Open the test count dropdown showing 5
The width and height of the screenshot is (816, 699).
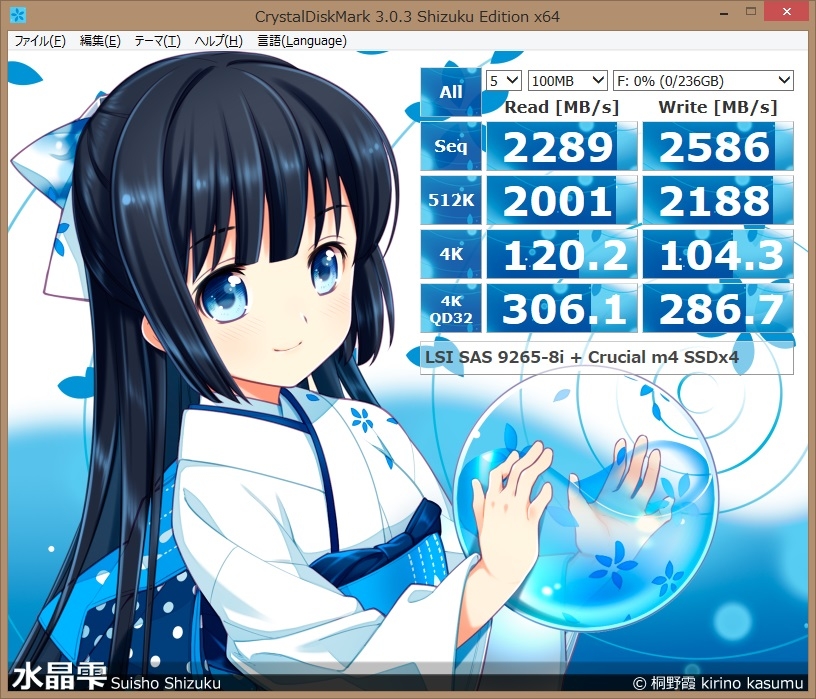504,81
